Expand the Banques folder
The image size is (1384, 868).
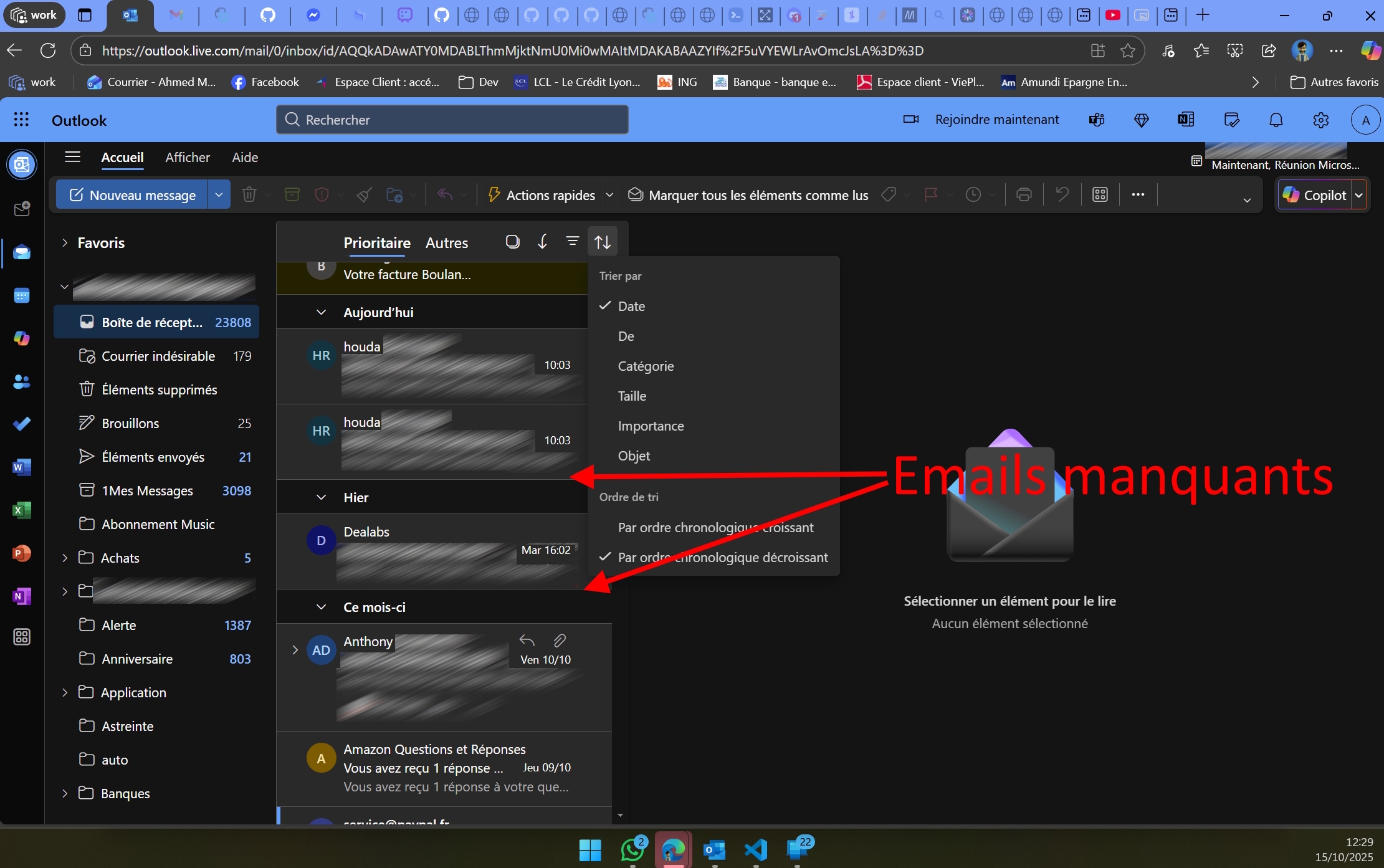point(65,793)
